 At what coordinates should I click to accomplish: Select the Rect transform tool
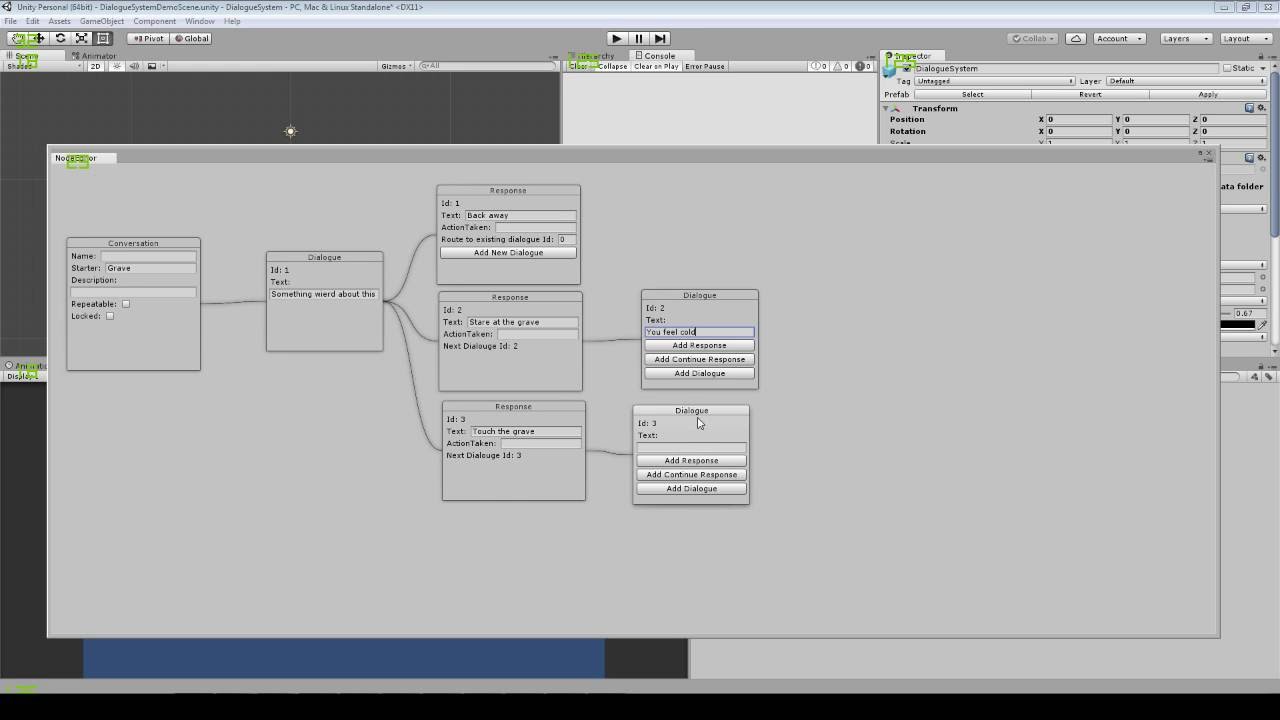102,38
